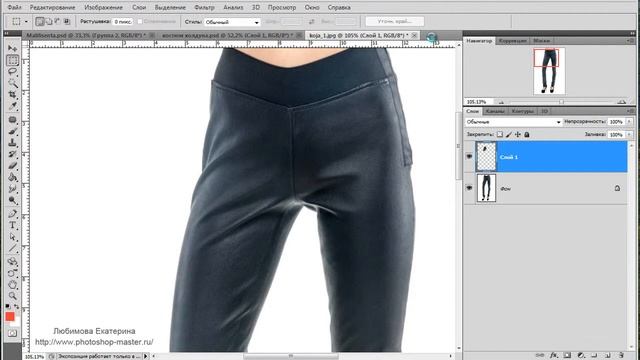Select the Move tool
The height and width of the screenshot is (360, 640).
(x=12, y=48)
